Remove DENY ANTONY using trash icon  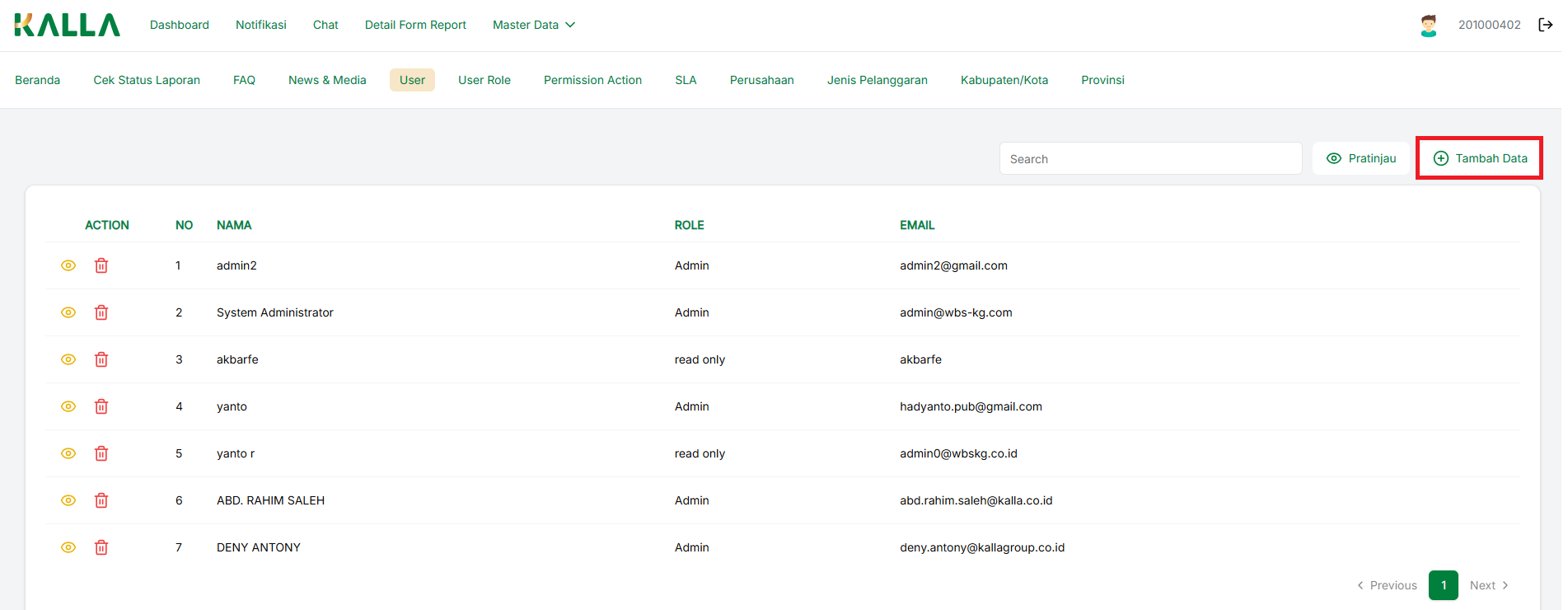coord(101,547)
